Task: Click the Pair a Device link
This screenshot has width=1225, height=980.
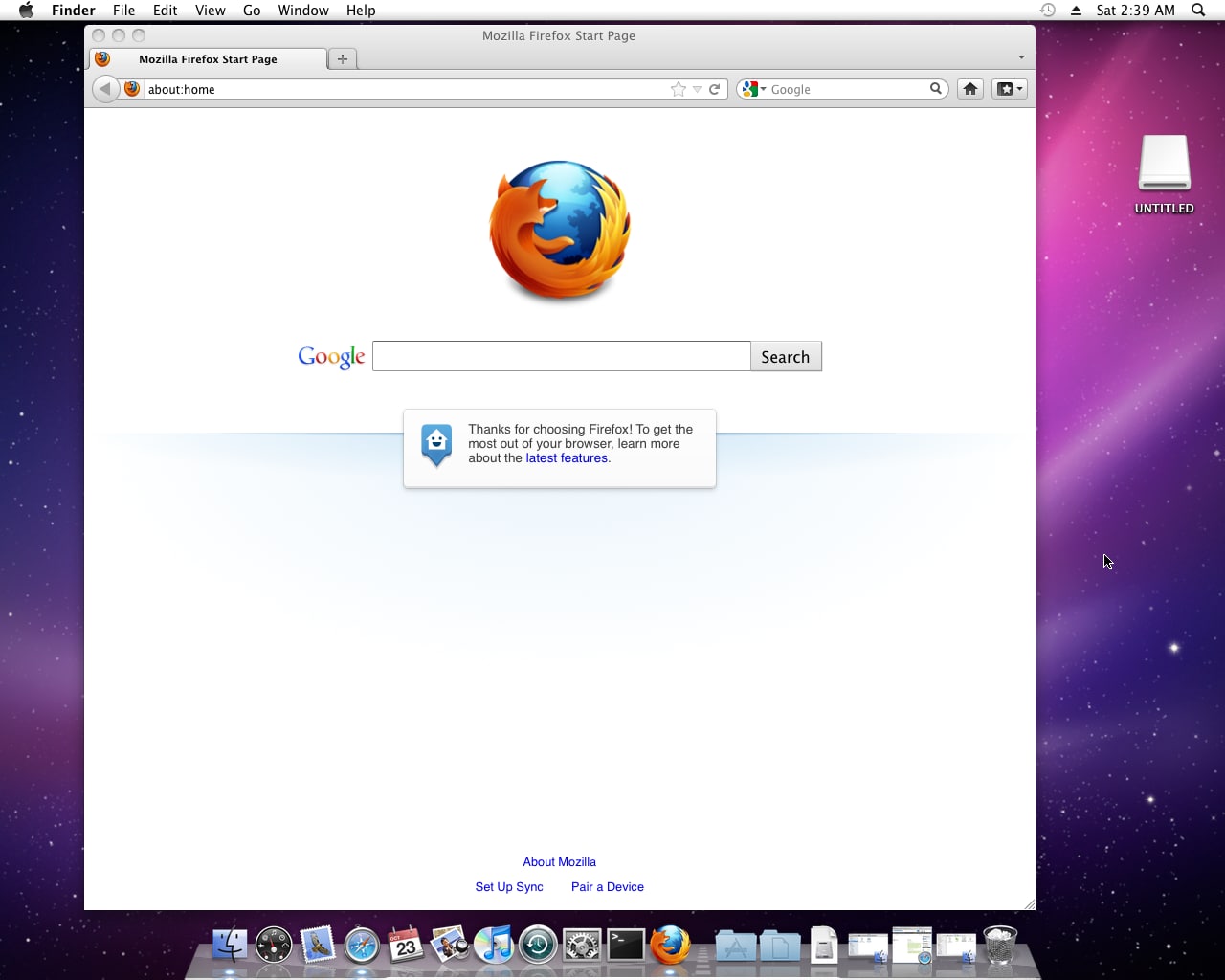Action: (x=608, y=887)
